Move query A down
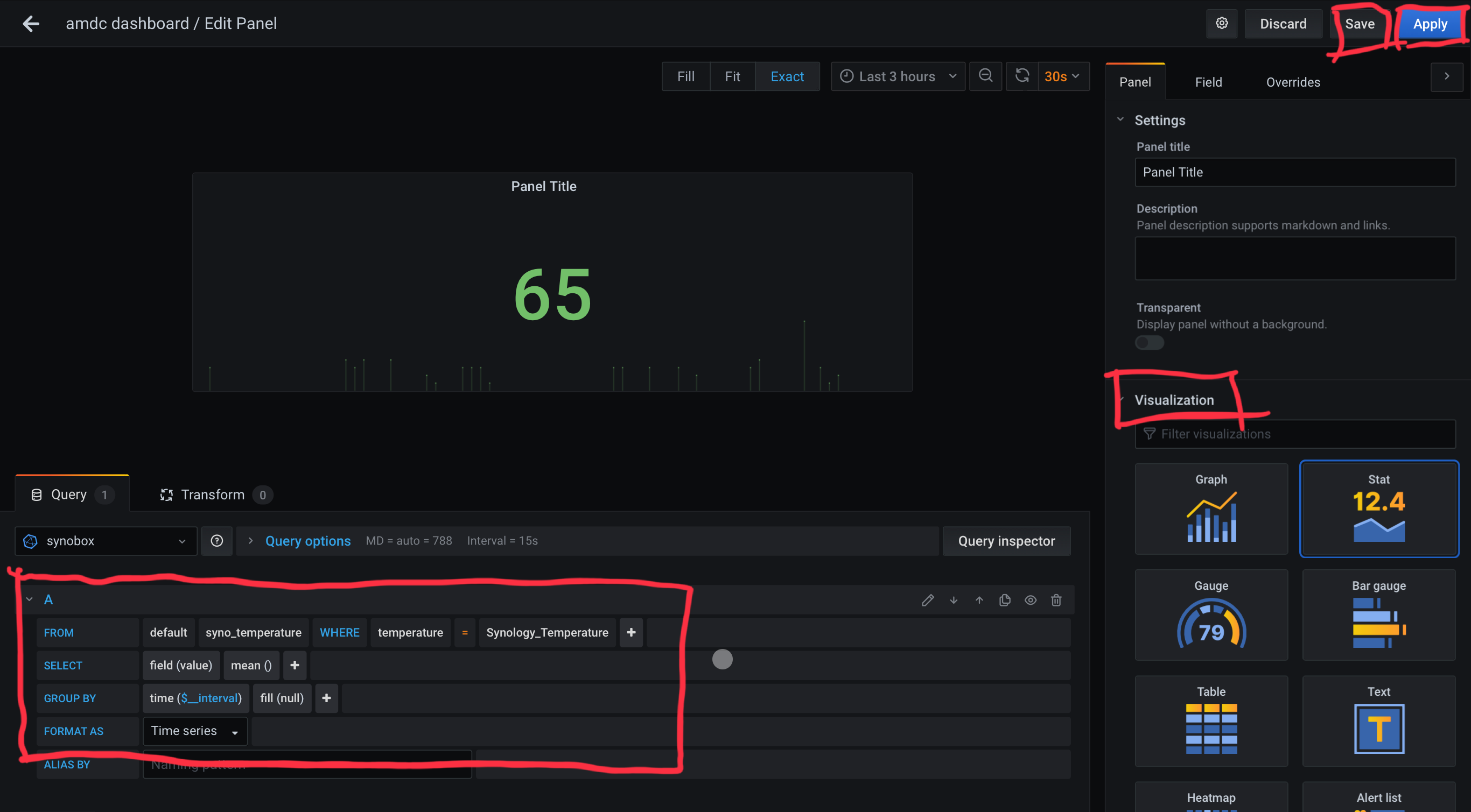The height and width of the screenshot is (812, 1471). click(x=954, y=600)
